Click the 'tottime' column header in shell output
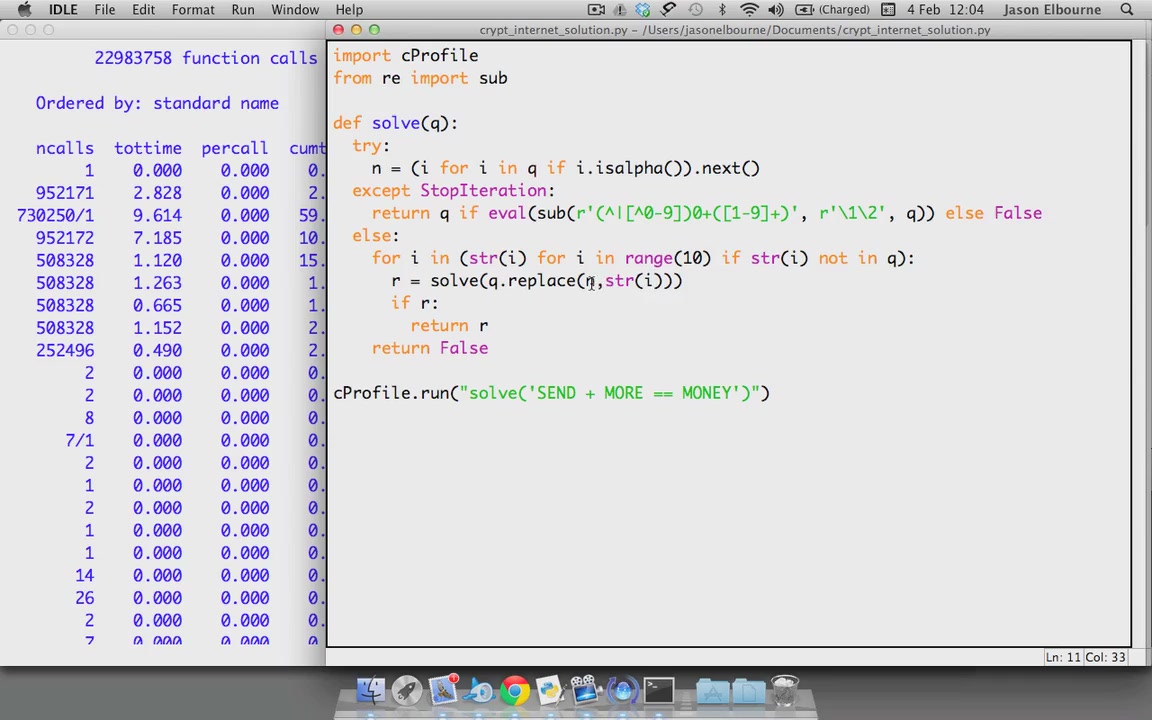The height and width of the screenshot is (720, 1152). [148, 148]
